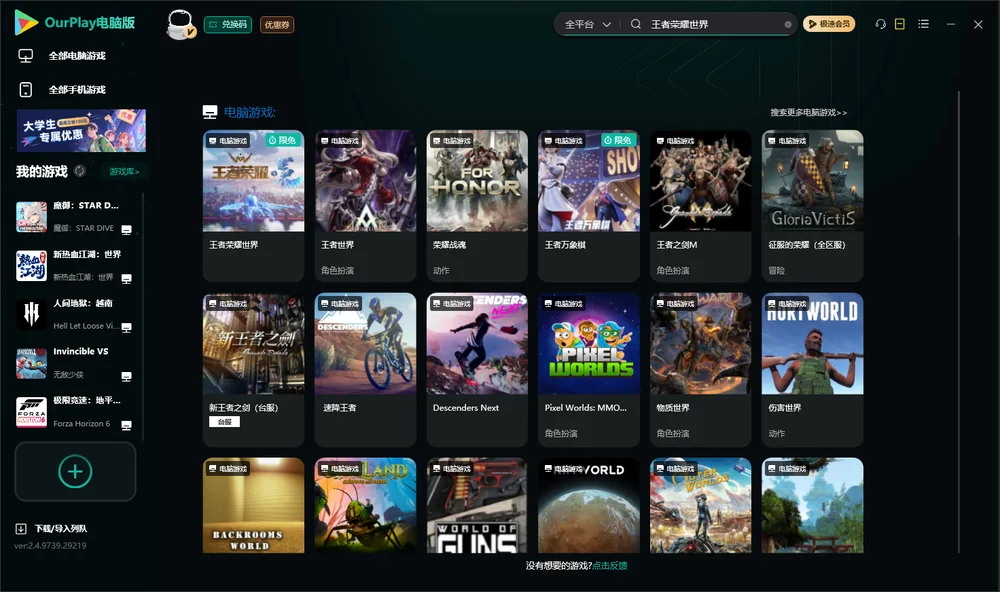Open the Descenders Next game card
This screenshot has width=1000, height=592.
(x=477, y=369)
